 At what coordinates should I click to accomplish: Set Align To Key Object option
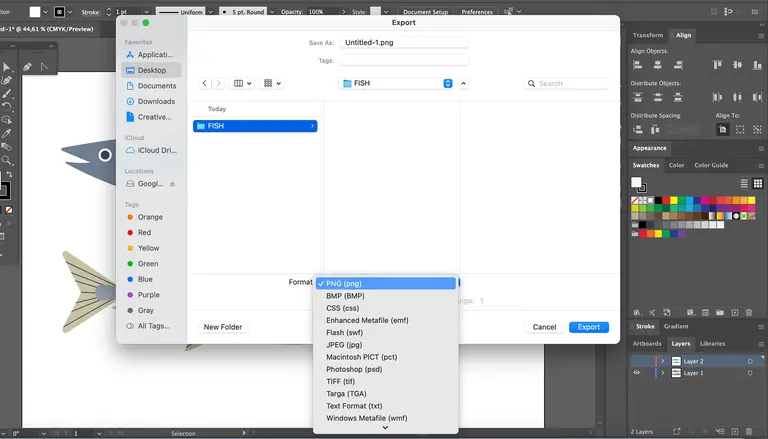pyautogui.click(x=758, y=129)
